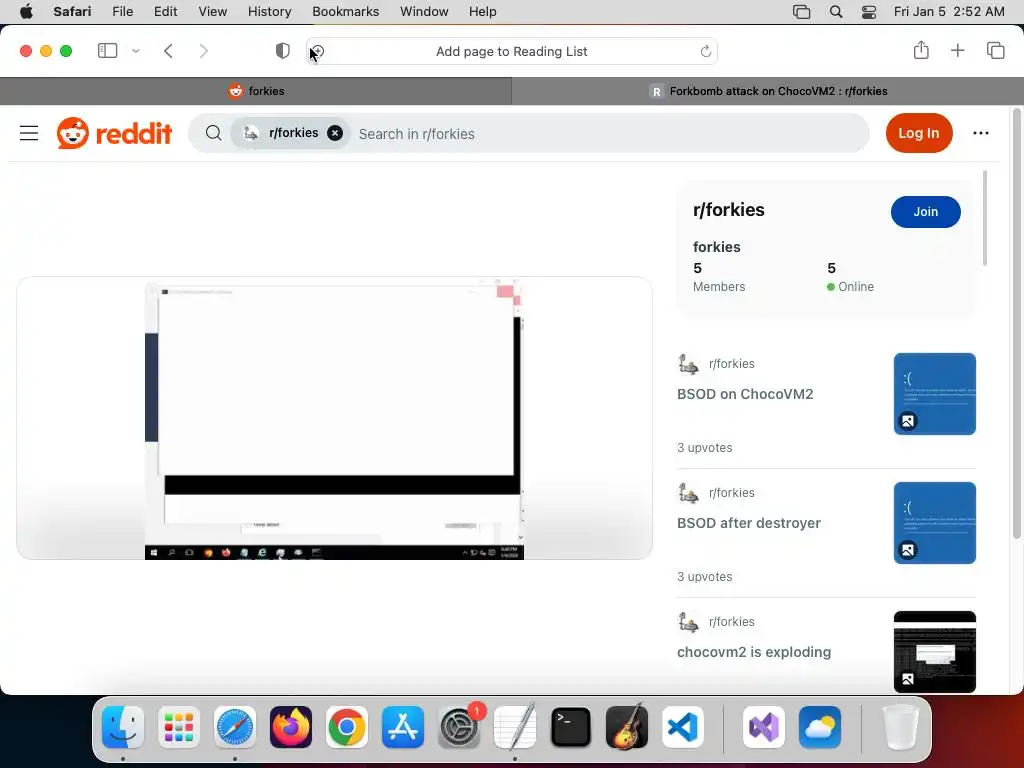Screen dimensions: 1024x768
Task: Open Control Center in menu bar
Action: point(869,12)
